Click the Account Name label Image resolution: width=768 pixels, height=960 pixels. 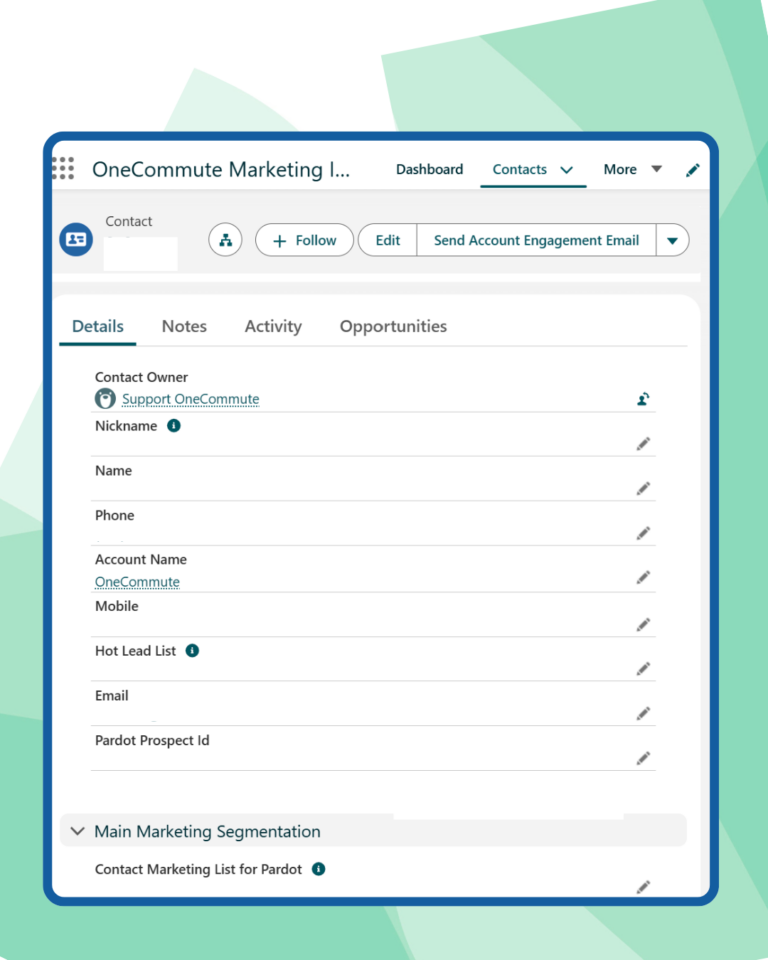pos(141,560)
